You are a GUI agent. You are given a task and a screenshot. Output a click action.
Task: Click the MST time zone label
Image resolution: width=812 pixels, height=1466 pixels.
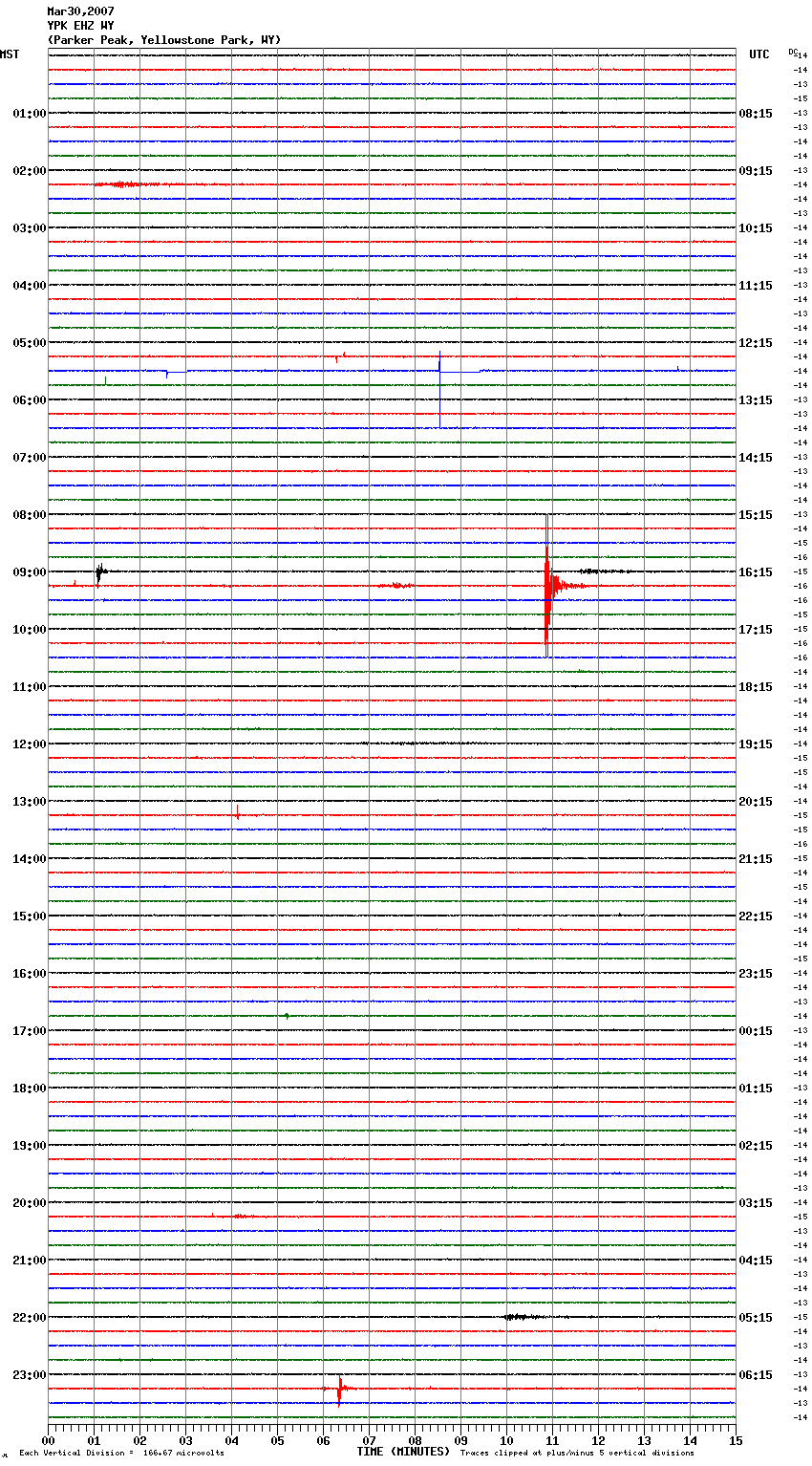10,54
